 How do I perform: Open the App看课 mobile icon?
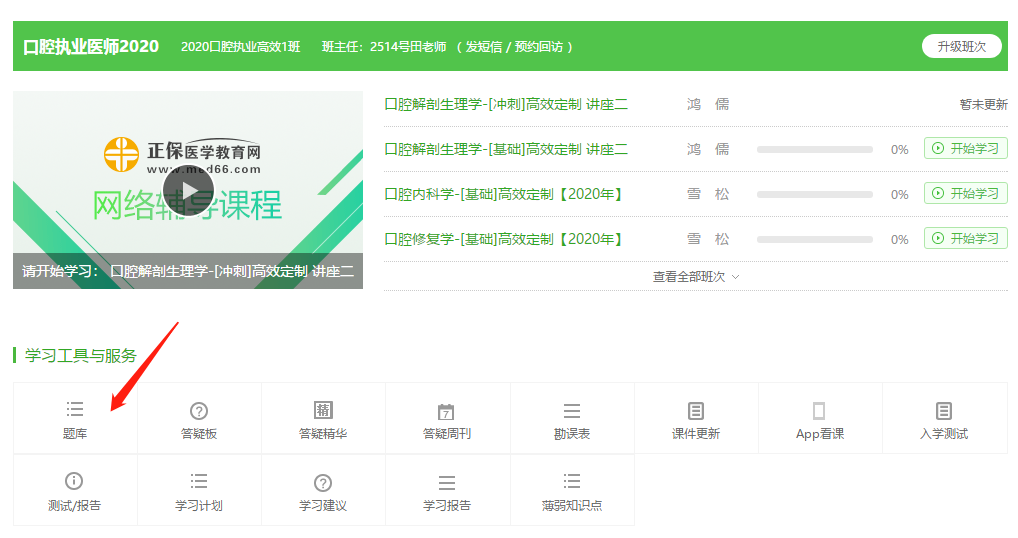pos(819,411)
